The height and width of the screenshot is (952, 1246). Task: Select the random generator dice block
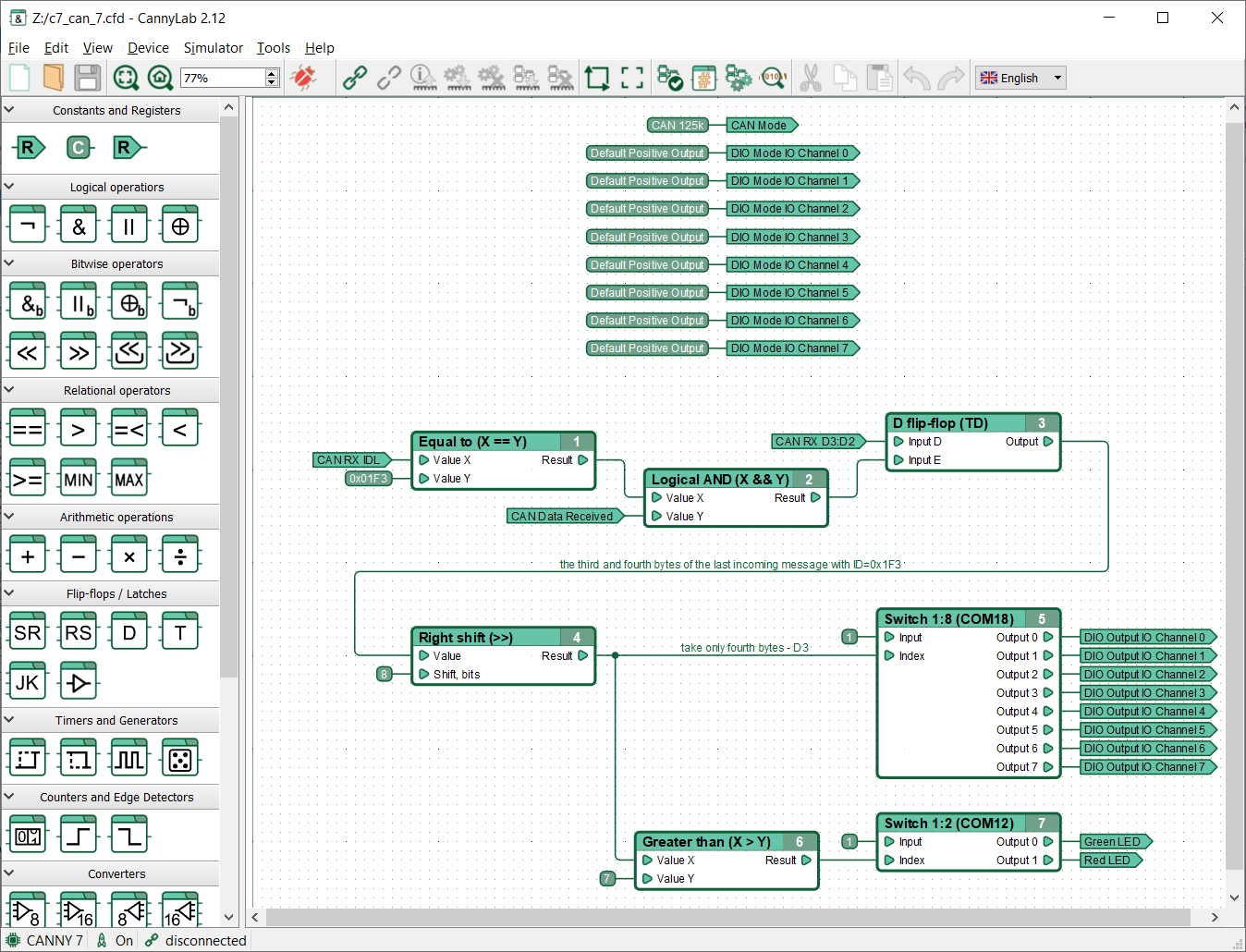pos(179,758)
